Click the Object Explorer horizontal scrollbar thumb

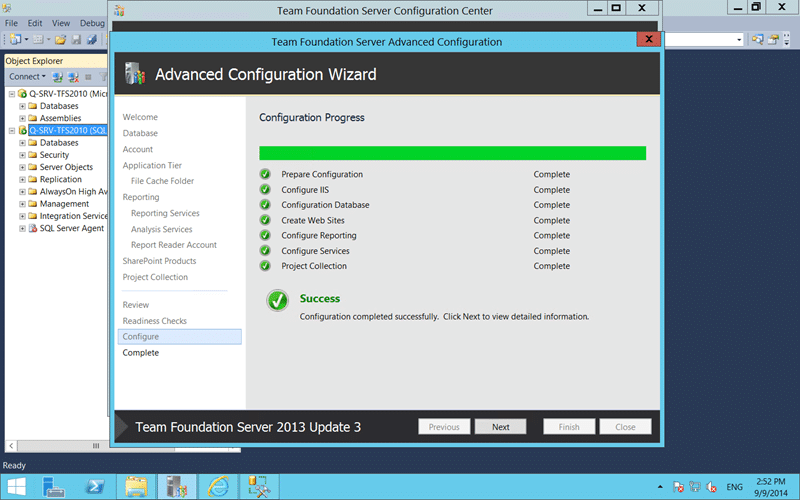[96, 445]
